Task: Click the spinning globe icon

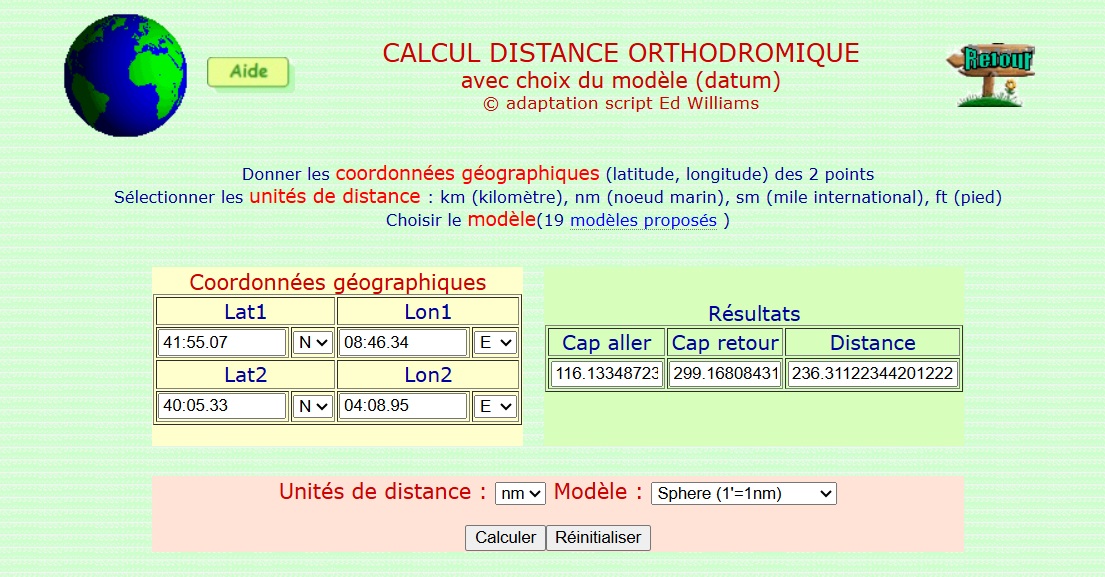Action: [125, 74]
